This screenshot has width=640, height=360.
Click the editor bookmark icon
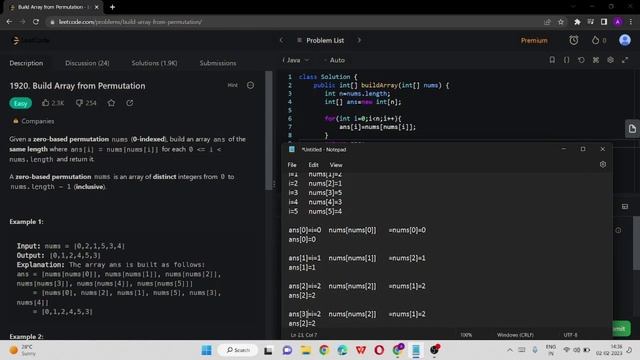pos(552,60)
